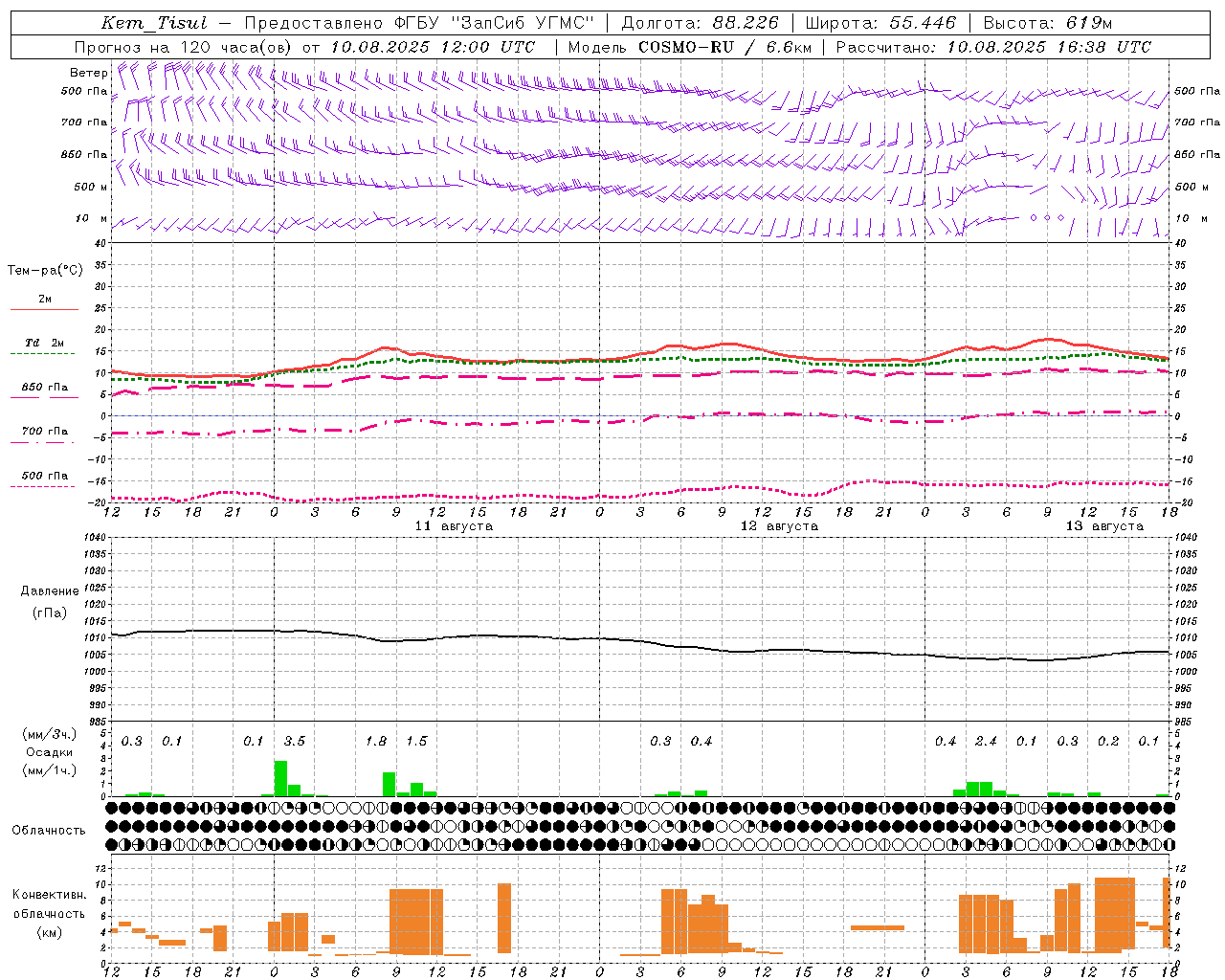Screen dimensions: 1225x980
Task: Click the 12 августа date label
Action: coord(779,526)
